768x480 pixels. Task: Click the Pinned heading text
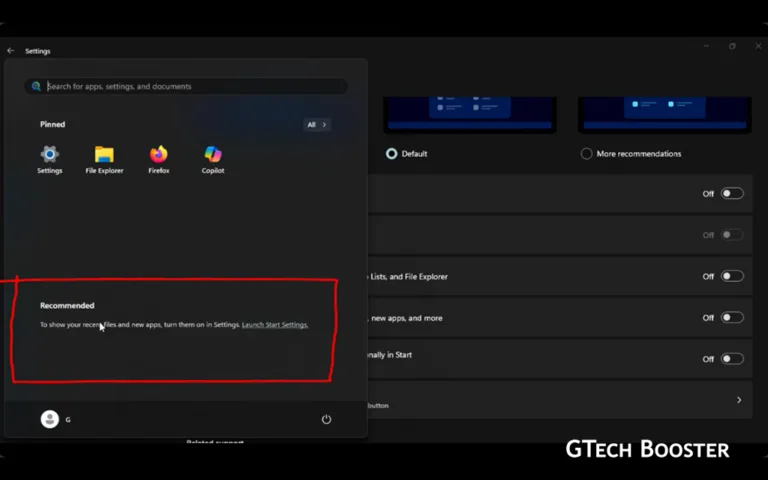click(52, 124)
